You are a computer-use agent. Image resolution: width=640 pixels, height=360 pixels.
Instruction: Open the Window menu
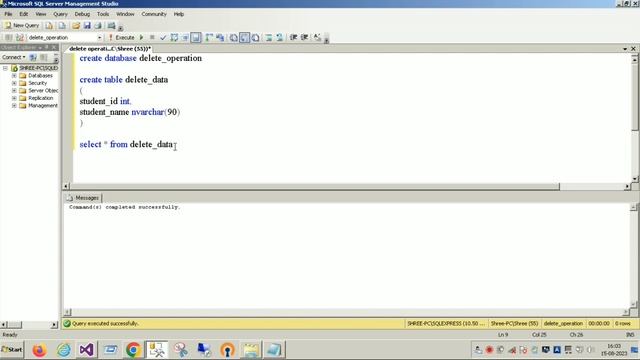pos(125,14)
